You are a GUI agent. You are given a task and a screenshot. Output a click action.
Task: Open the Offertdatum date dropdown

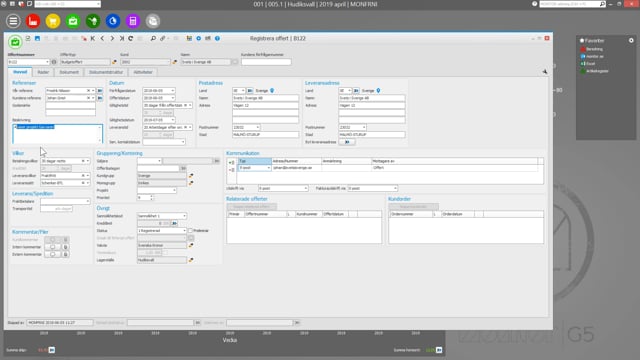[x=173, y=98]
